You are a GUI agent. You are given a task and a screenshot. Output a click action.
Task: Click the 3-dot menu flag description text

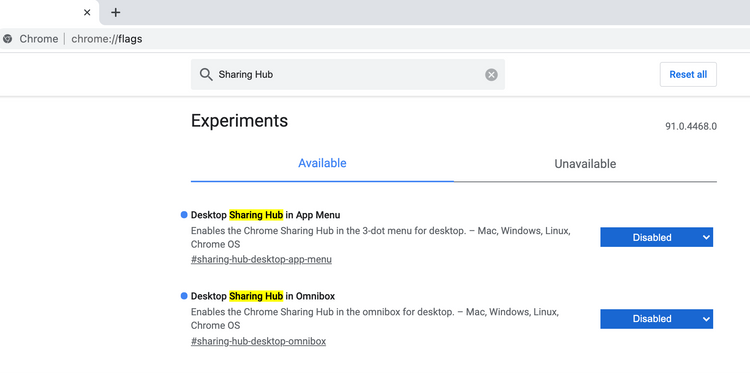(x=380, y=237)
